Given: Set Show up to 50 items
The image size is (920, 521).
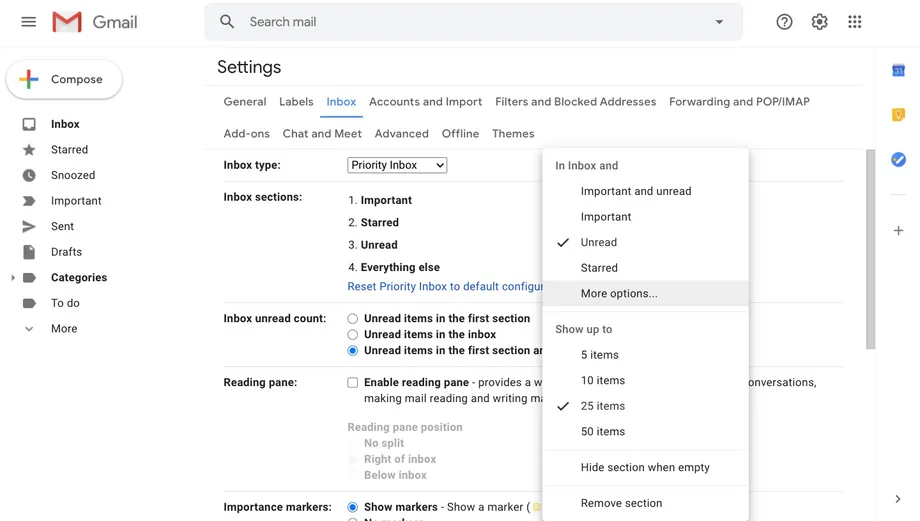Looking at the screenshot, I should (645, 432).
